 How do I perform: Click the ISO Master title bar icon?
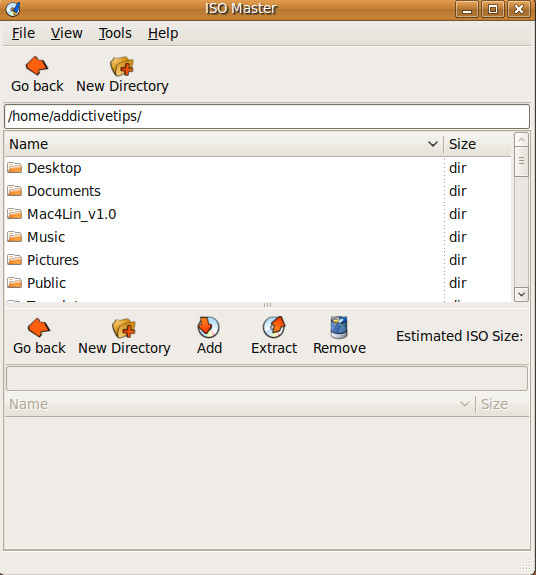click(13, 9)
